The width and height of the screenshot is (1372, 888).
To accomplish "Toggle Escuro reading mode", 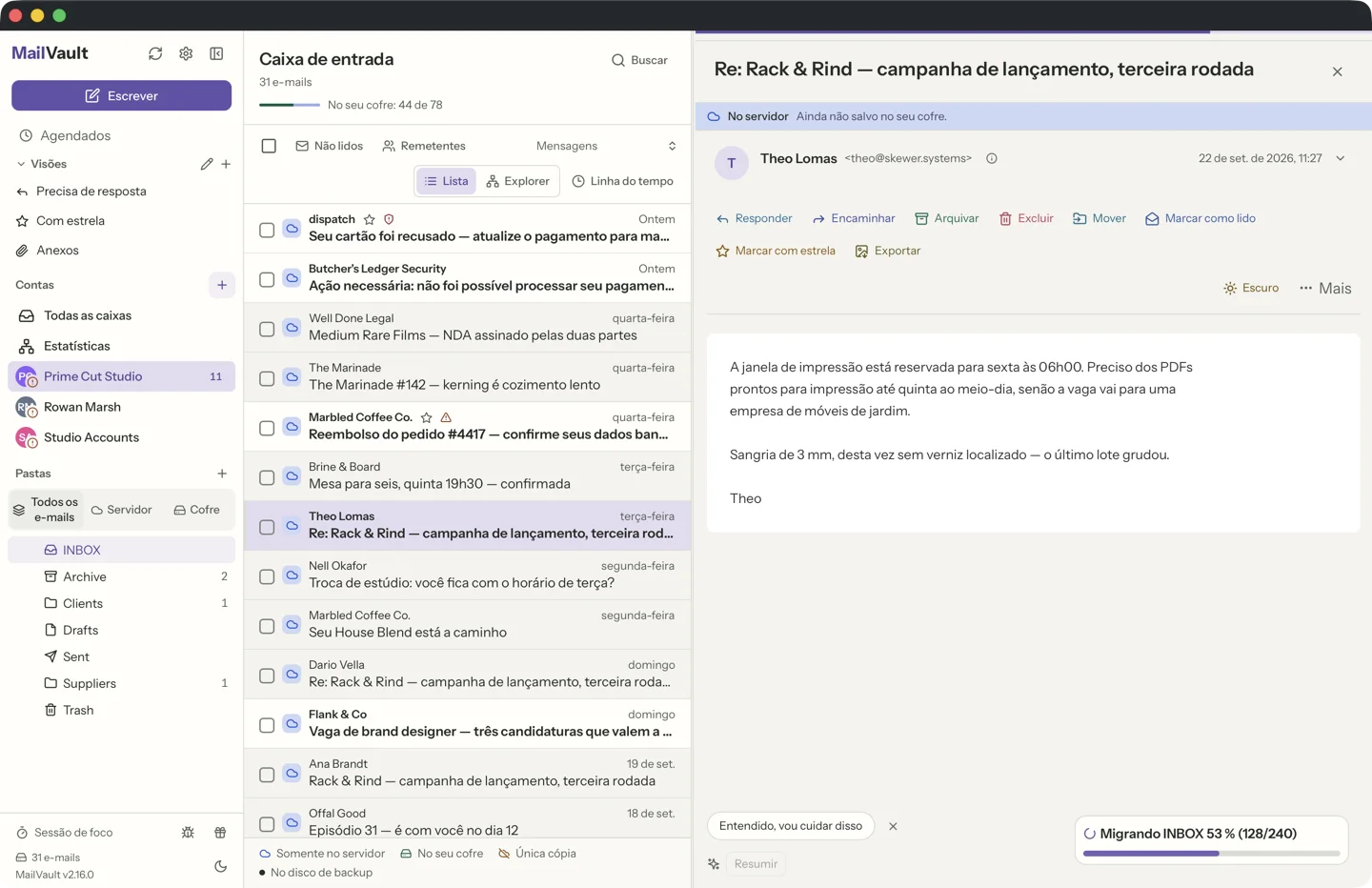I will coord(1251,288).
